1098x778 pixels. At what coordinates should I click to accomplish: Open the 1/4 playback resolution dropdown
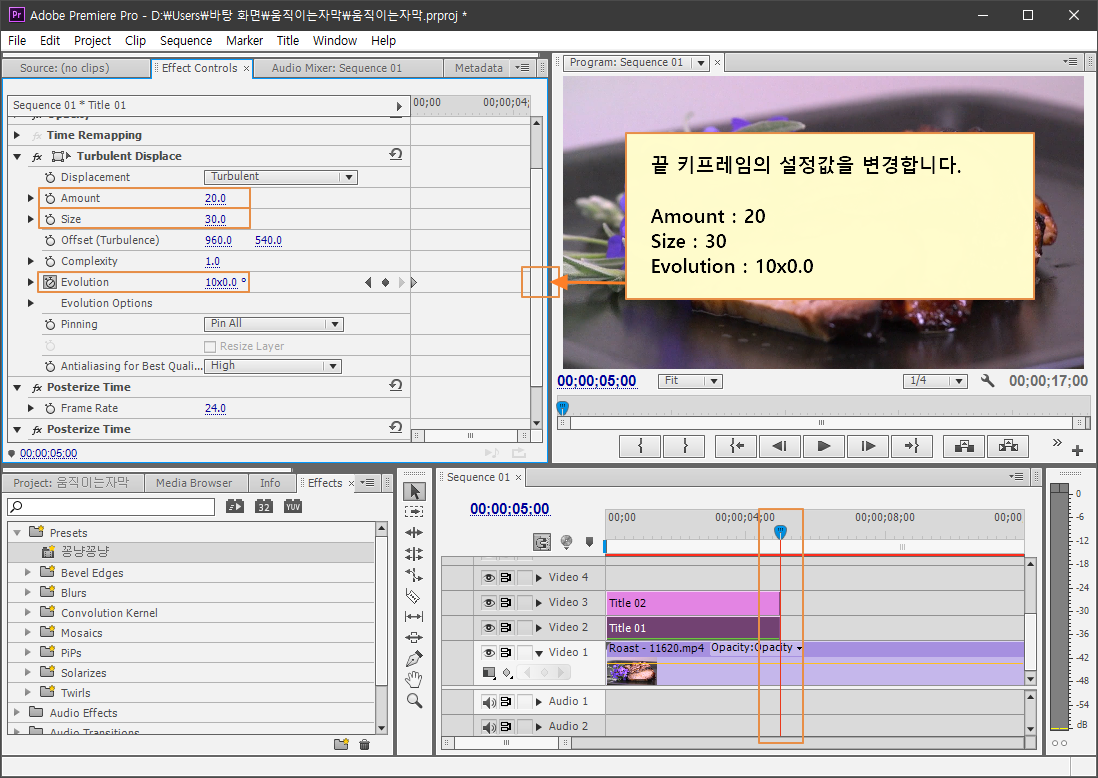tap(935, 381)
